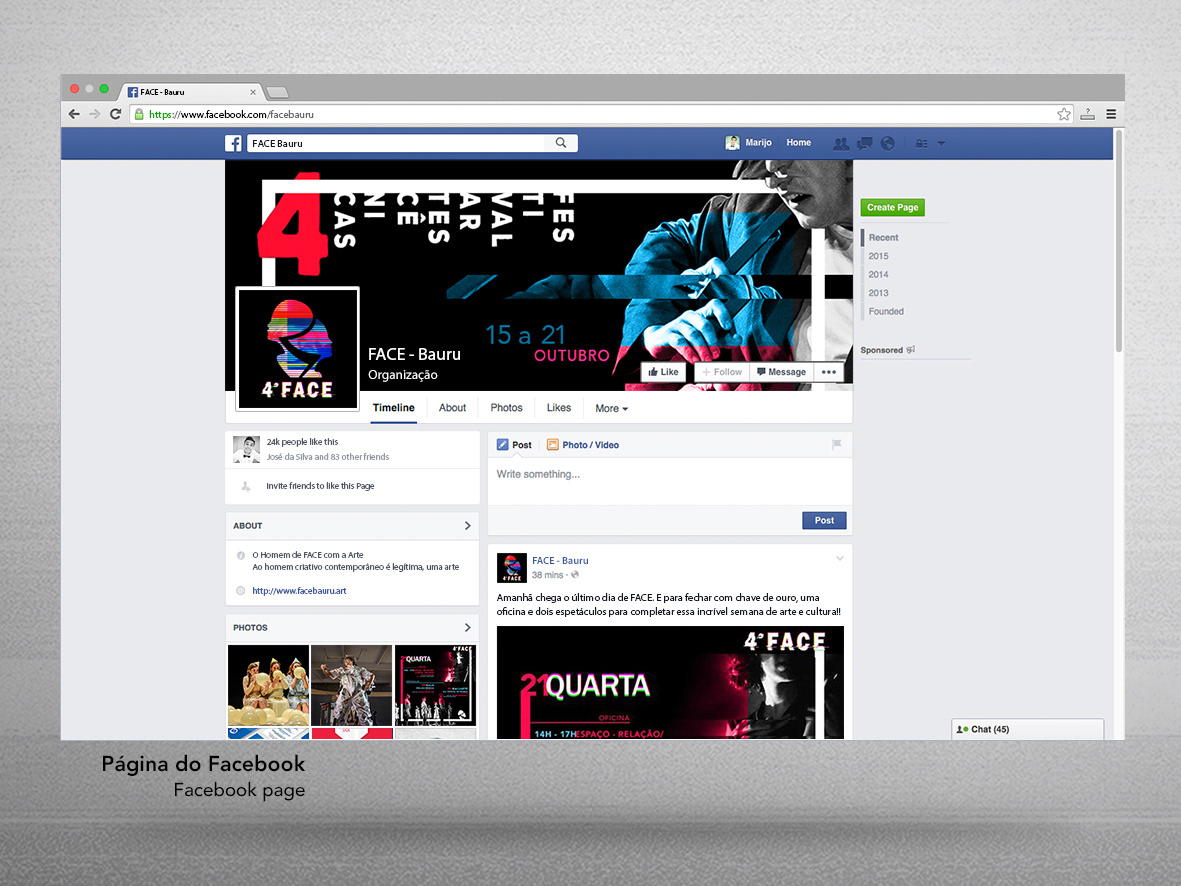The width and height of the screenshot is (1181, 886).
Task: Jump to 2014 in timeline navigator
Action: click(x=878, y=274)
